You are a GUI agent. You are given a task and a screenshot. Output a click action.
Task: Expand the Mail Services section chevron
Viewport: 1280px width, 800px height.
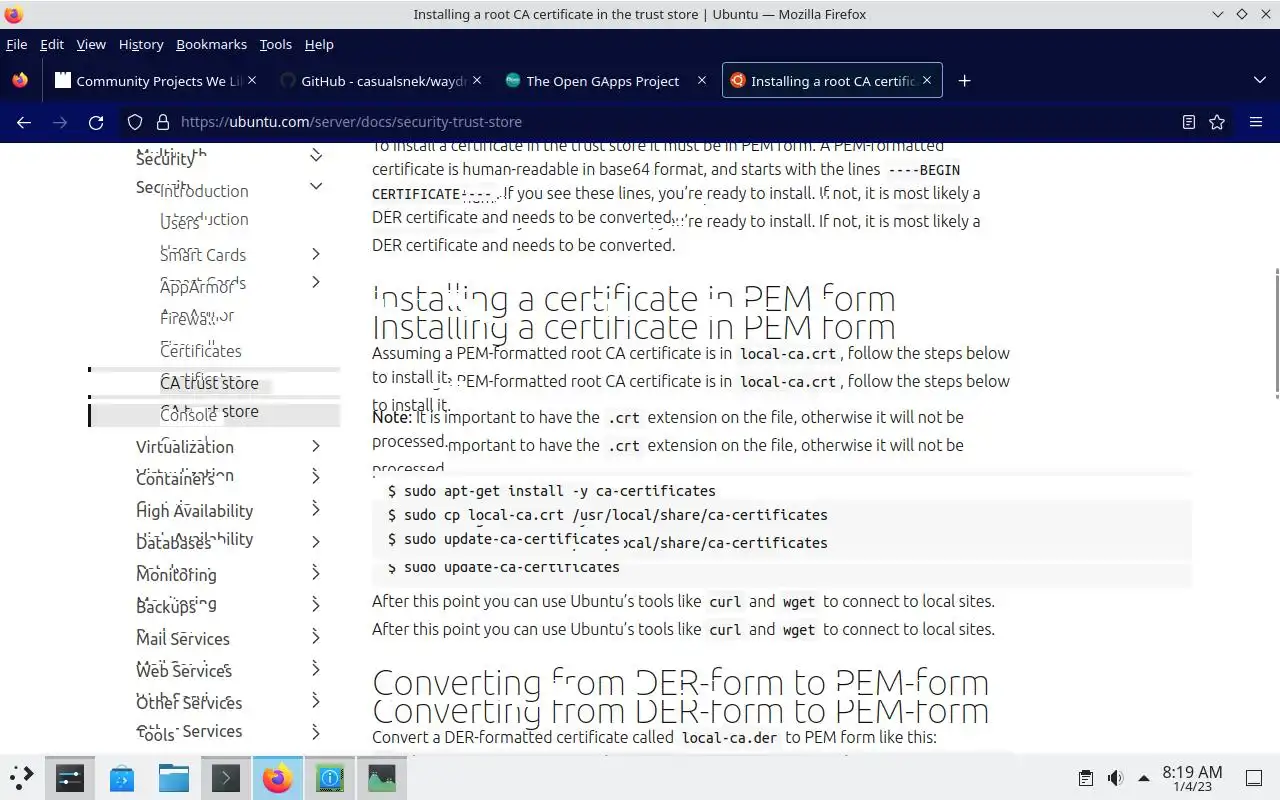coord(315,637)
